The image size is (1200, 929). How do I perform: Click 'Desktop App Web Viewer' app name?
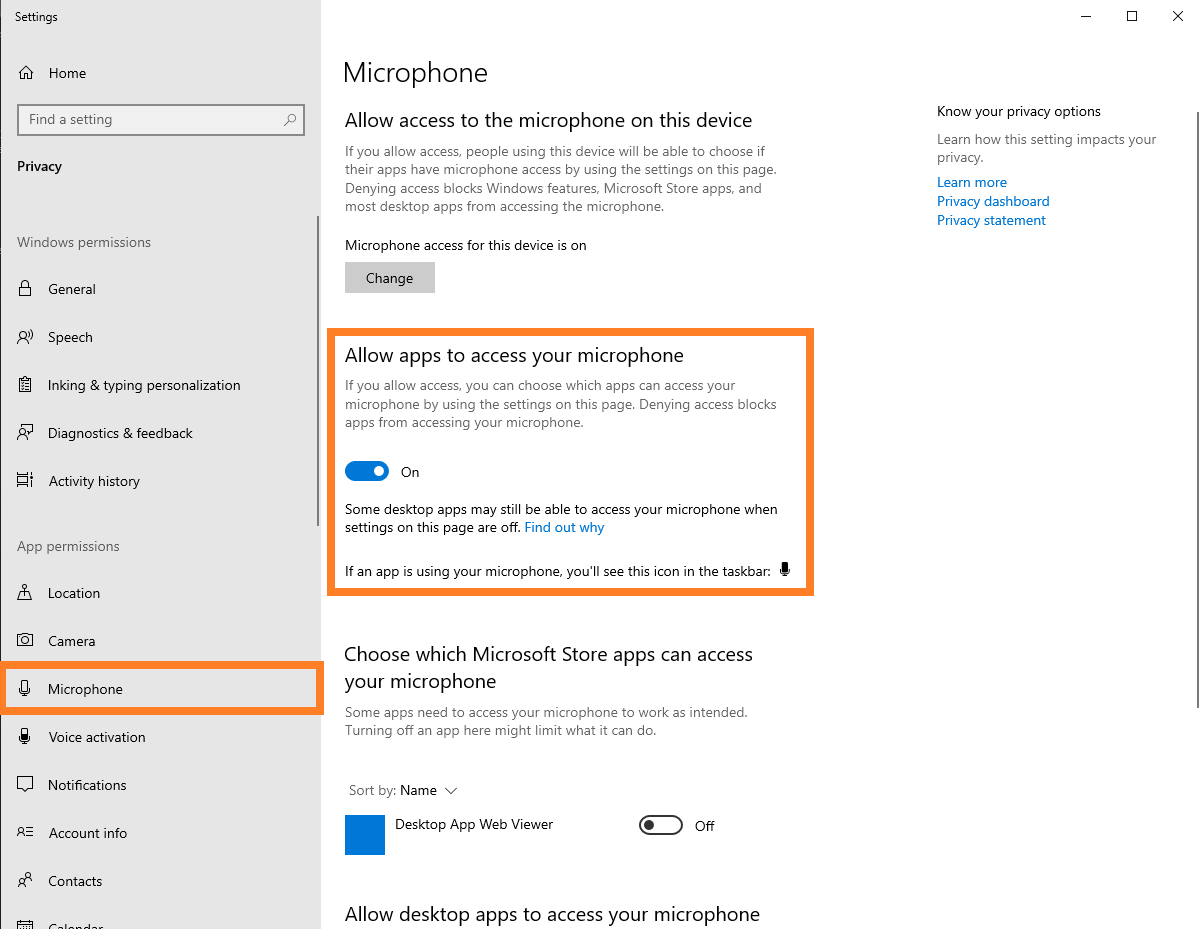tap(474, 824)
